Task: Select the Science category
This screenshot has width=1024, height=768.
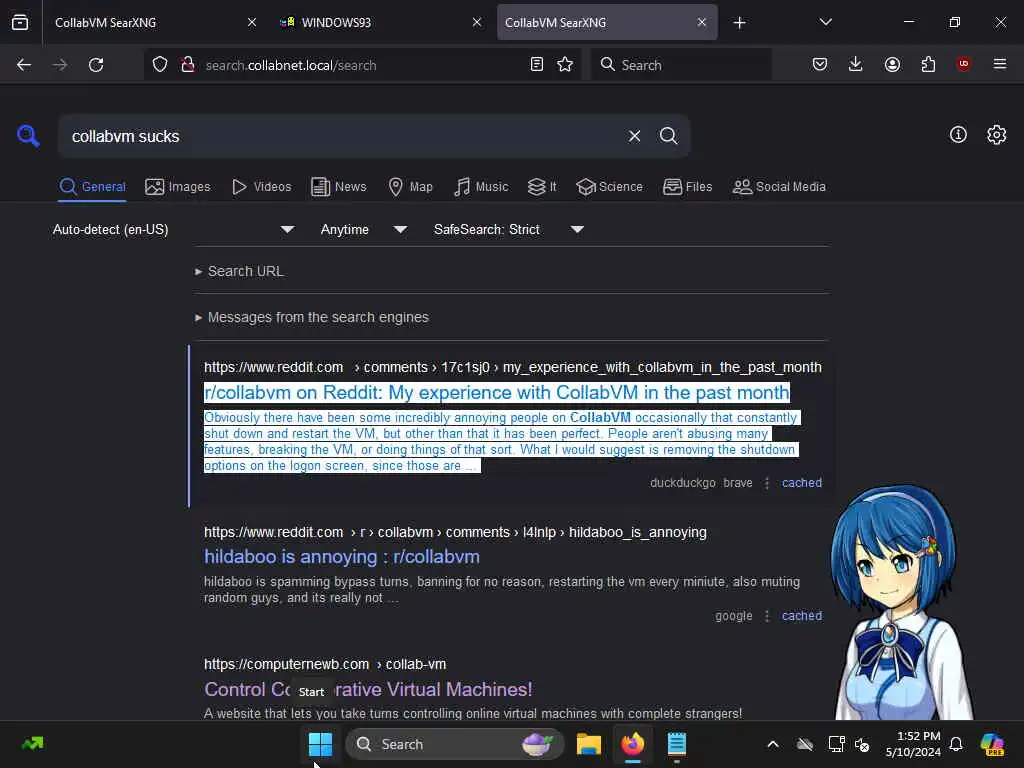Action: pyautogui.click(x=609, y=187)
